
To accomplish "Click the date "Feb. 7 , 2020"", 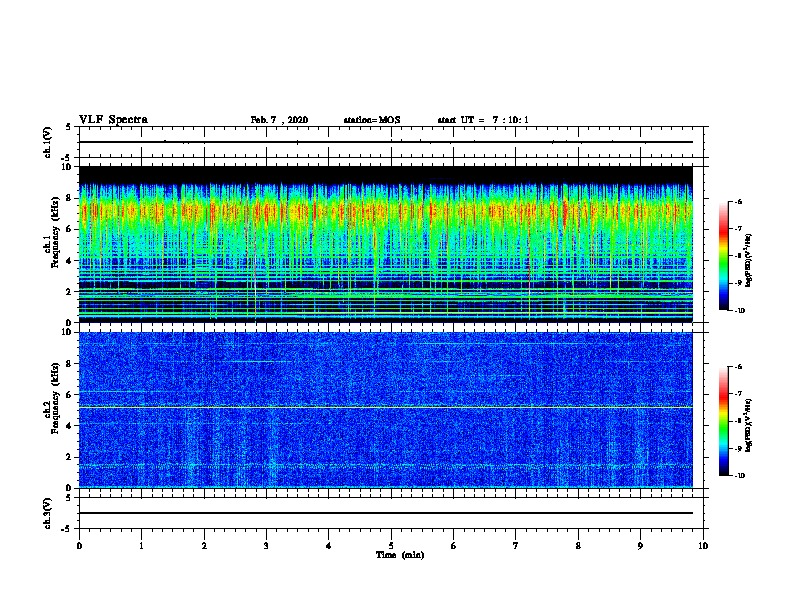I will (279, 120).
